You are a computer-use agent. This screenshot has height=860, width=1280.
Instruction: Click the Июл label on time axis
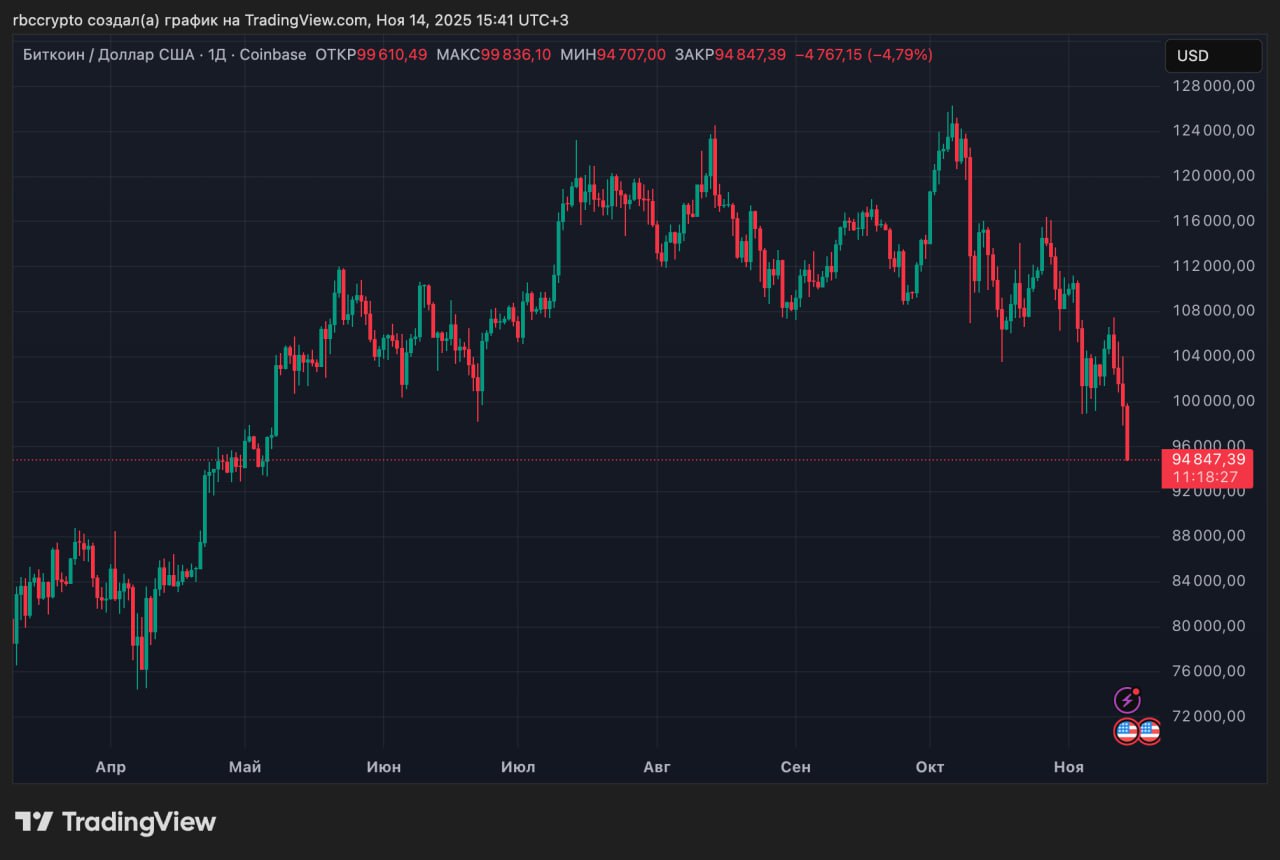[518, 767]
